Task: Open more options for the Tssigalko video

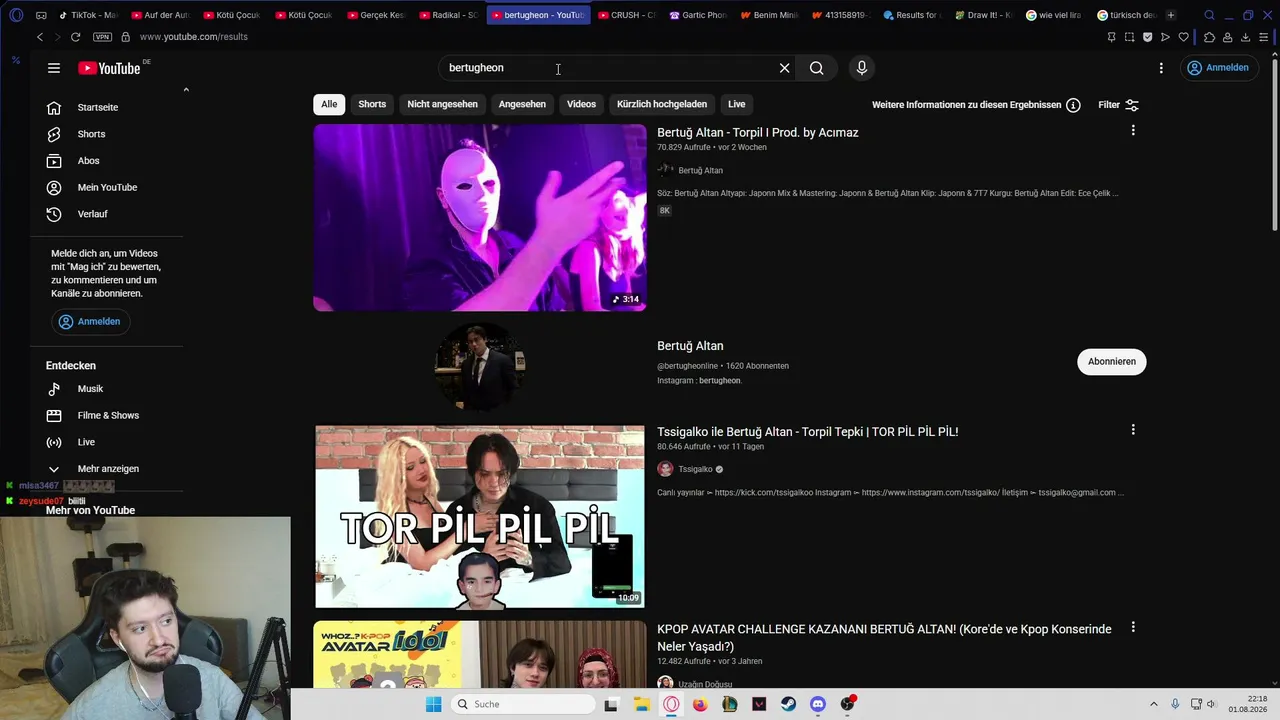Action: (1133, 430)
